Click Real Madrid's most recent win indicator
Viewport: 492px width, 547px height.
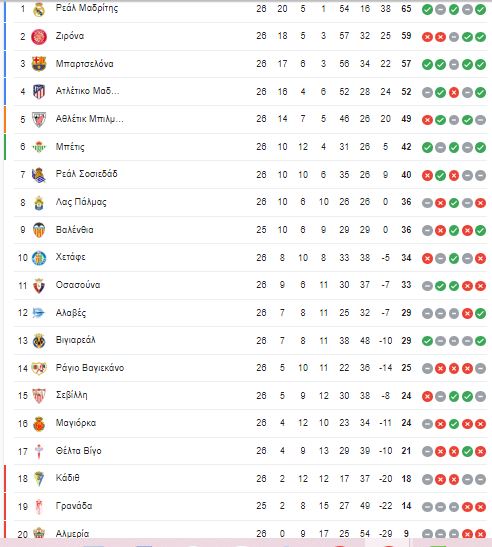480,9
